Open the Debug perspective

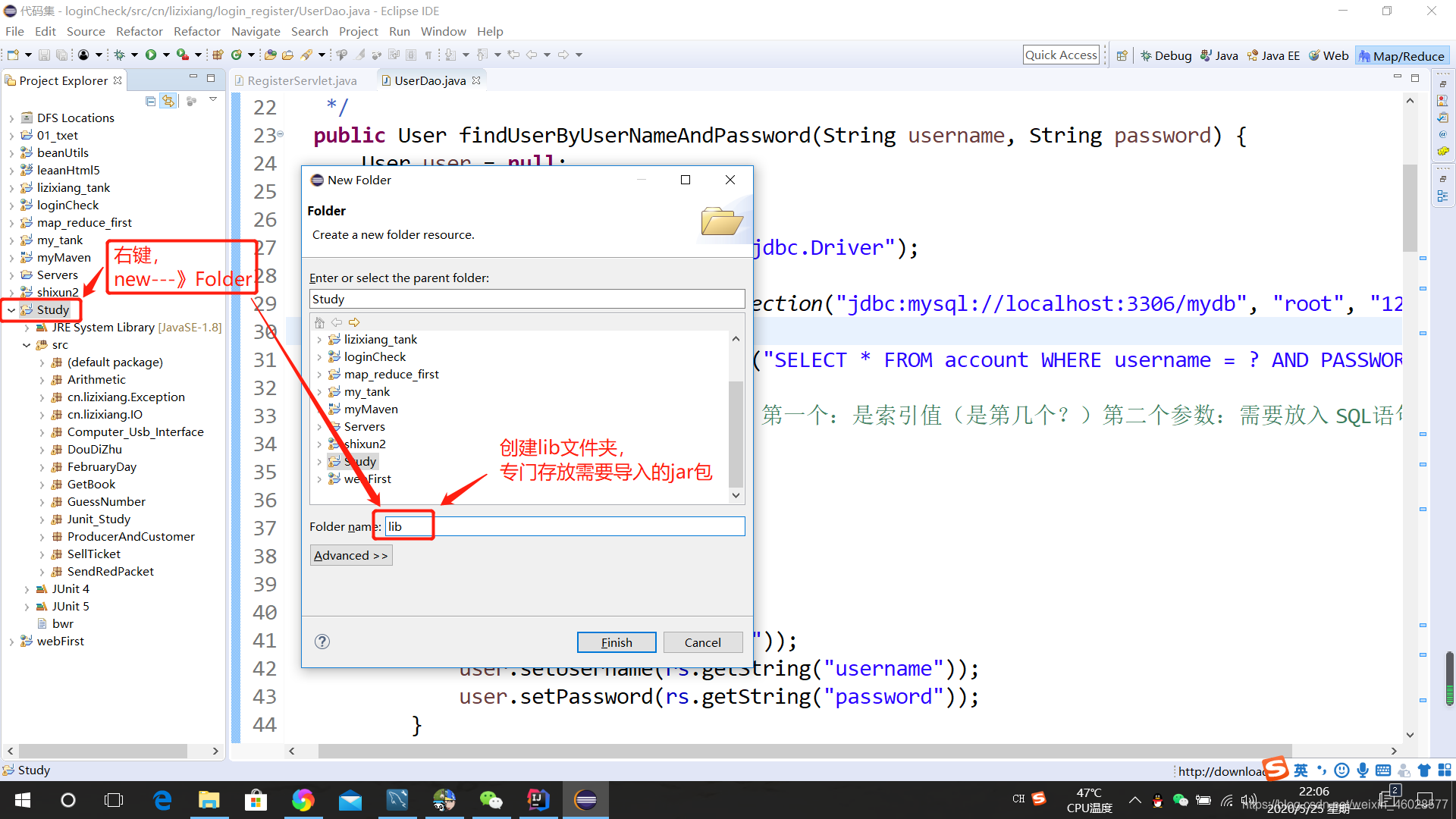tap(1166, 55)
